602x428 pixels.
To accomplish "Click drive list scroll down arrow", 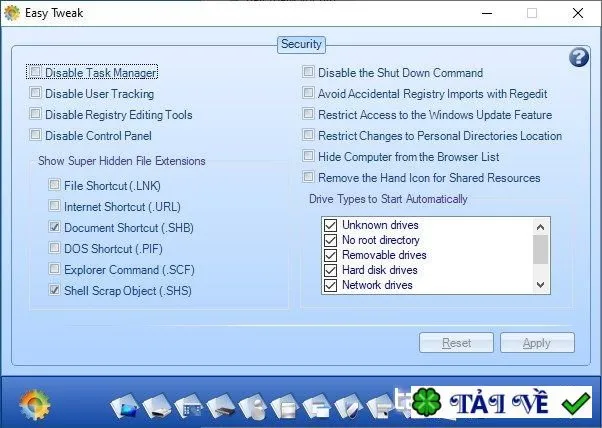I will point(541,285).
